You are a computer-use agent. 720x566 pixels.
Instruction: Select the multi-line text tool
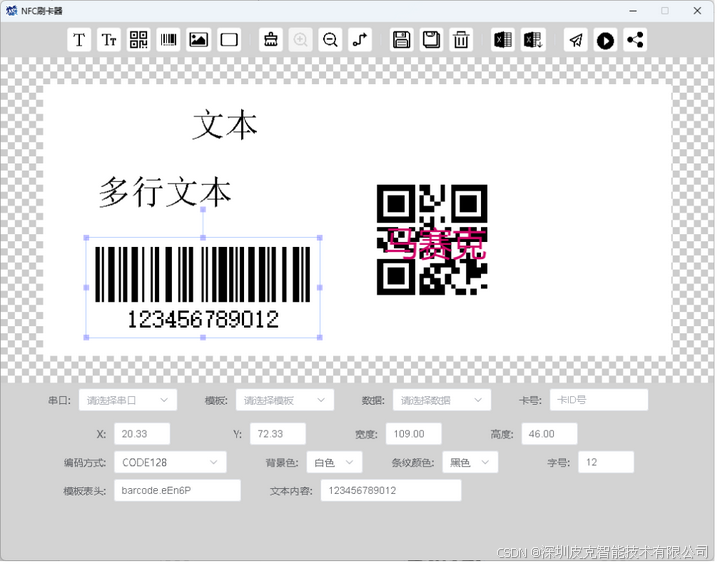[109, 40]
